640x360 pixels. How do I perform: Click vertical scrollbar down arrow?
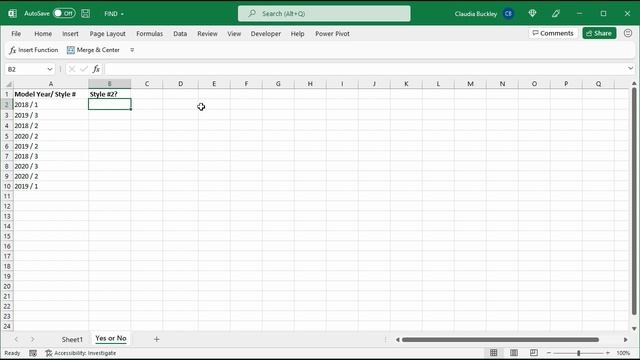pos(634,329)
